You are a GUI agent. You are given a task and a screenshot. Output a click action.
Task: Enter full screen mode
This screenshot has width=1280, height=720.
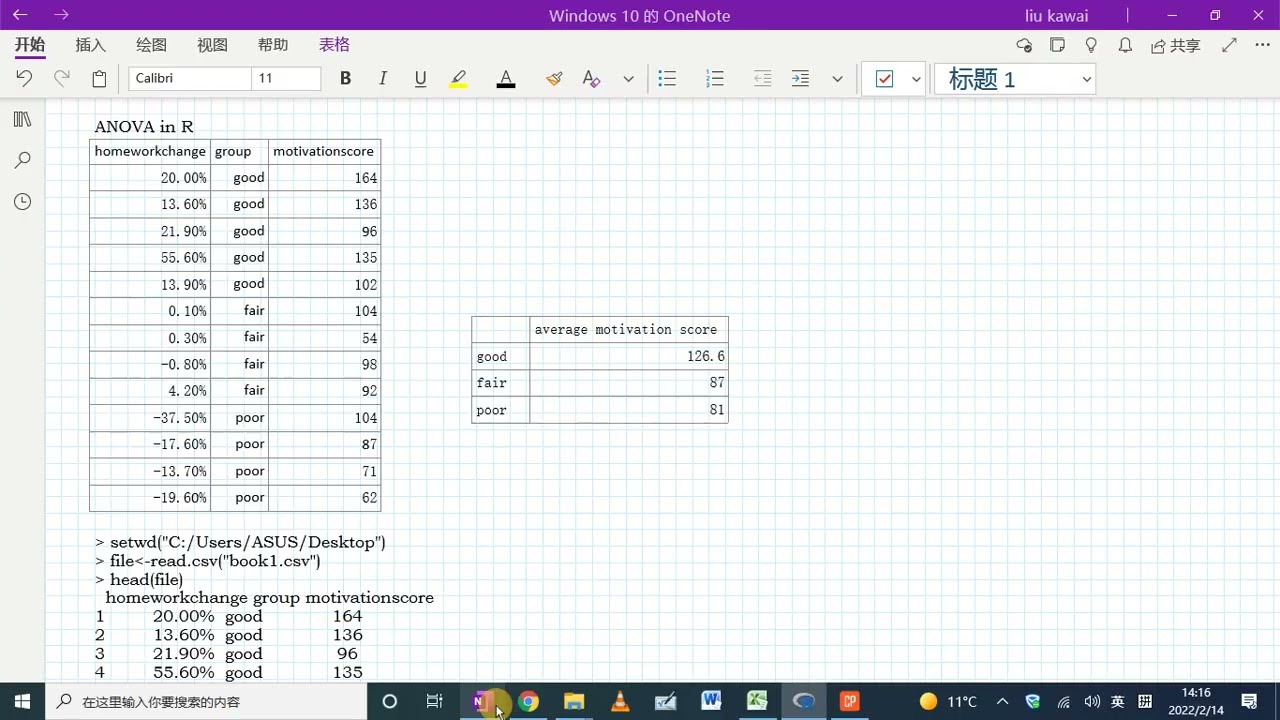[x=1229, y=45]
